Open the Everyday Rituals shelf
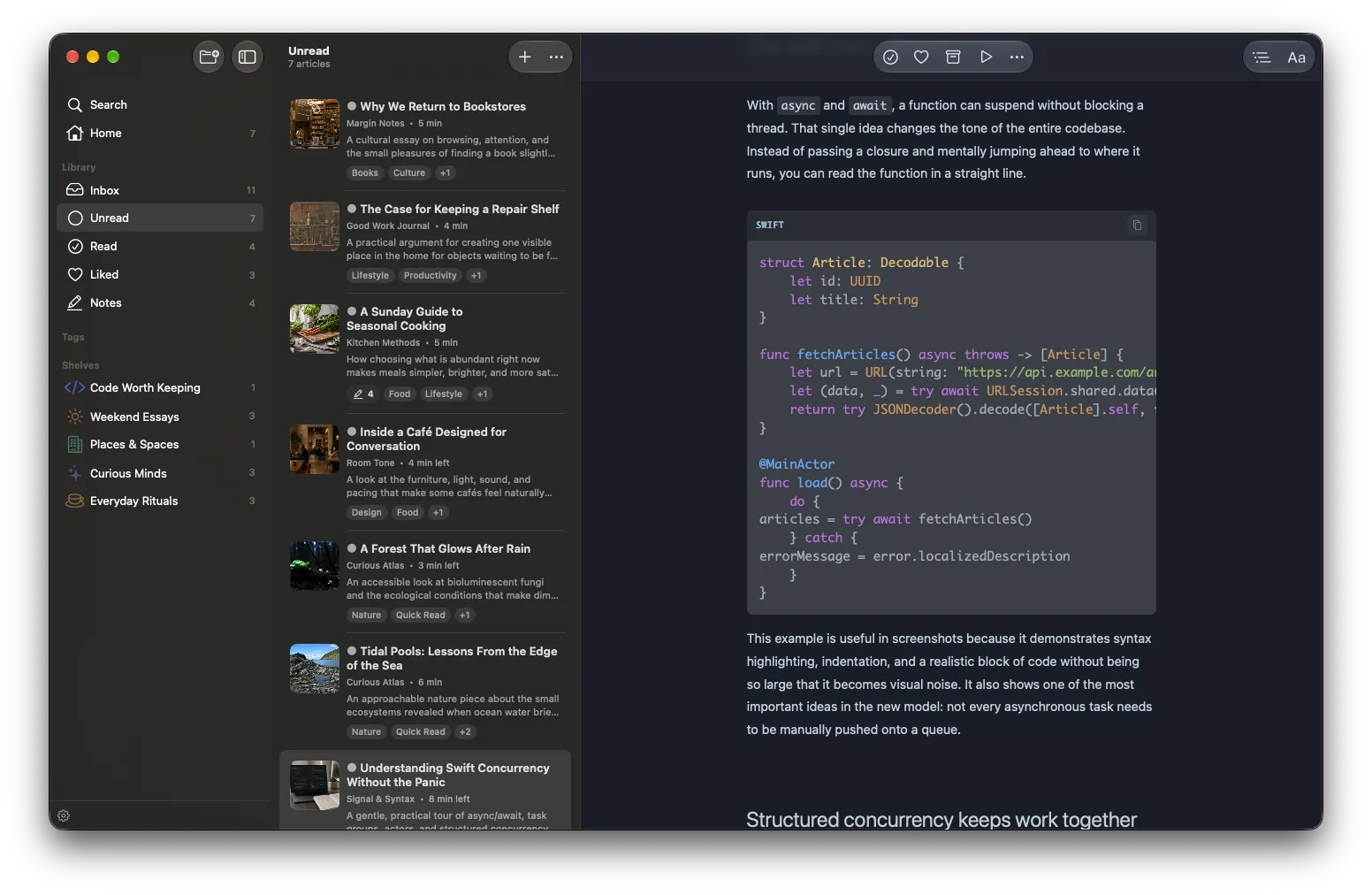This screenshot has width=1372, height=895. point(160,501)
